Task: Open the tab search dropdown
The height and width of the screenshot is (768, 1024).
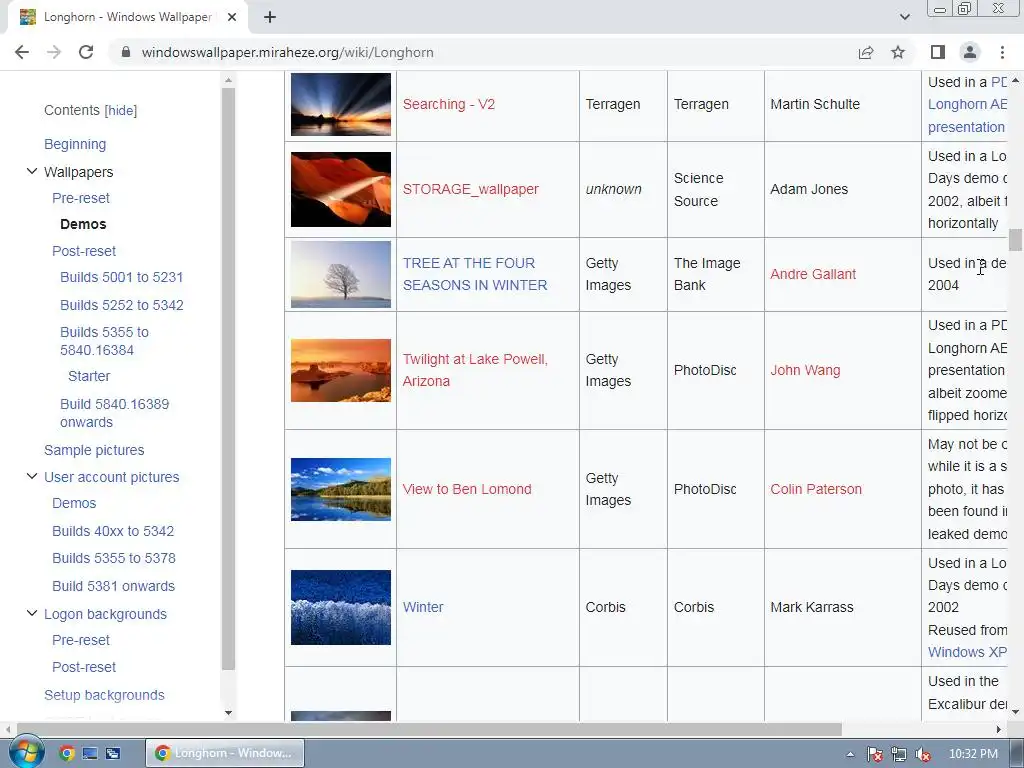Action: click(x=904, y=17)
